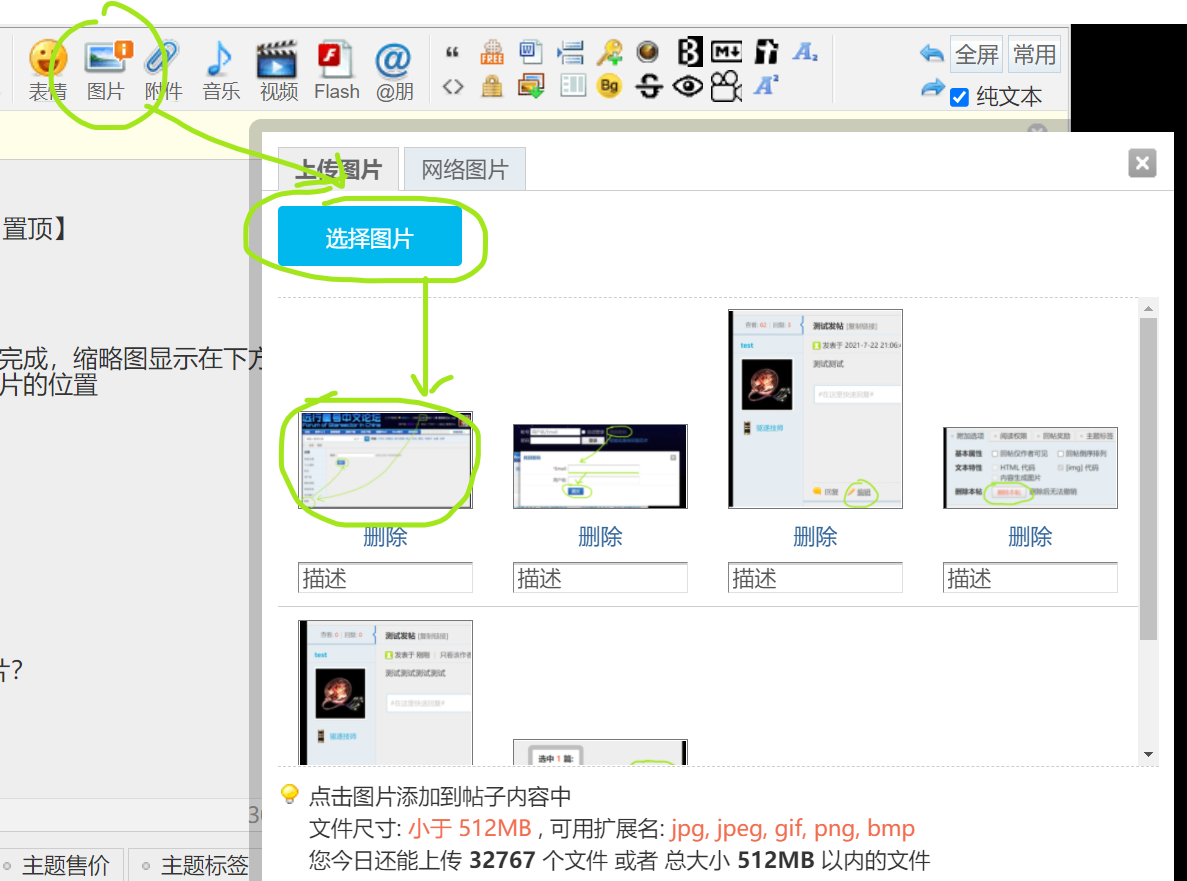Click the 选择图片 upload button
Viewport: 1187px width, 881px height.
point(370,236)
